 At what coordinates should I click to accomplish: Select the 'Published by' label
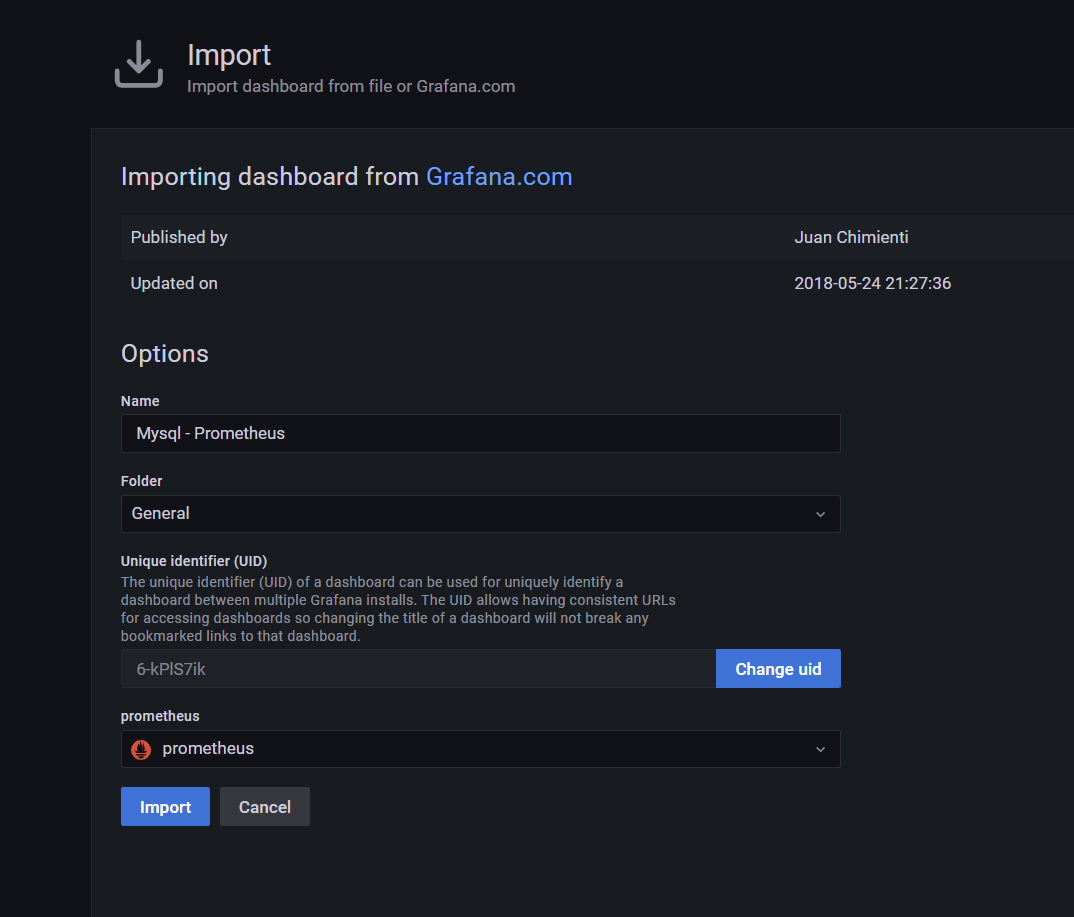coord(179,237)
